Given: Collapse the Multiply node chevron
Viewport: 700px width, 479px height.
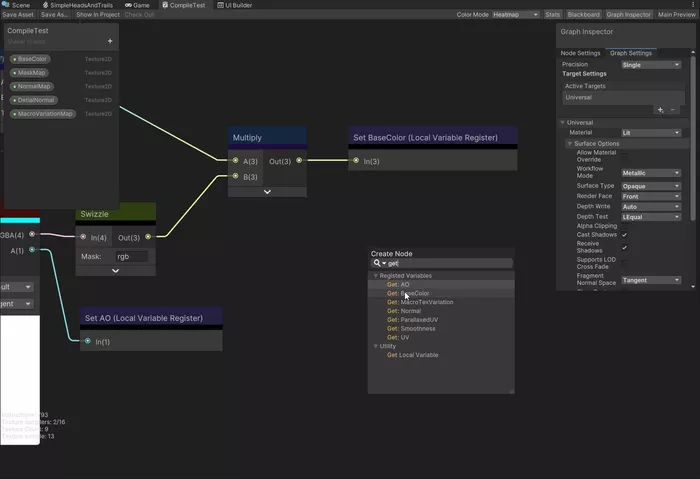Looking at the screenshot, I should point(267,192).
